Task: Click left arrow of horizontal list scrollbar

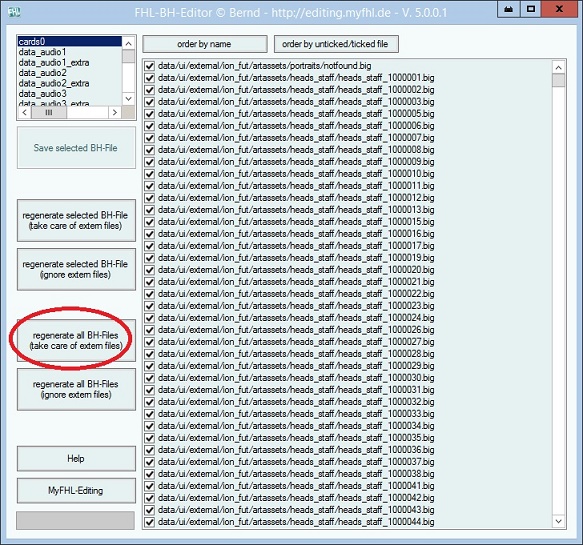Action: click(x=25, y=112)
